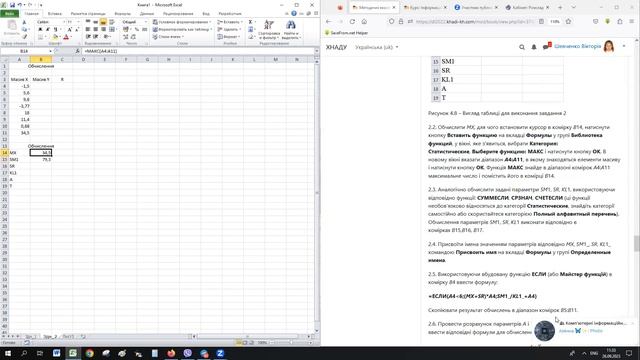Click the Save icon in Excel's quick access toolbar

(12, 5)
